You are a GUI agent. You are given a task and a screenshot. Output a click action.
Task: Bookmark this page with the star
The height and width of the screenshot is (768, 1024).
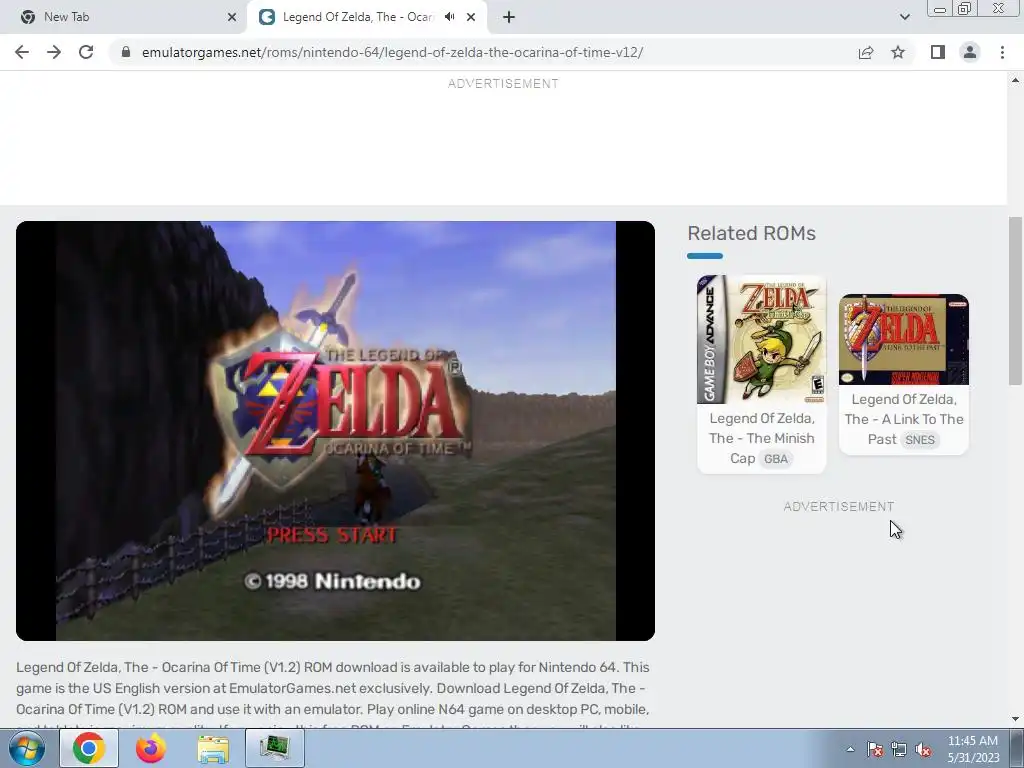coord(898,52)
